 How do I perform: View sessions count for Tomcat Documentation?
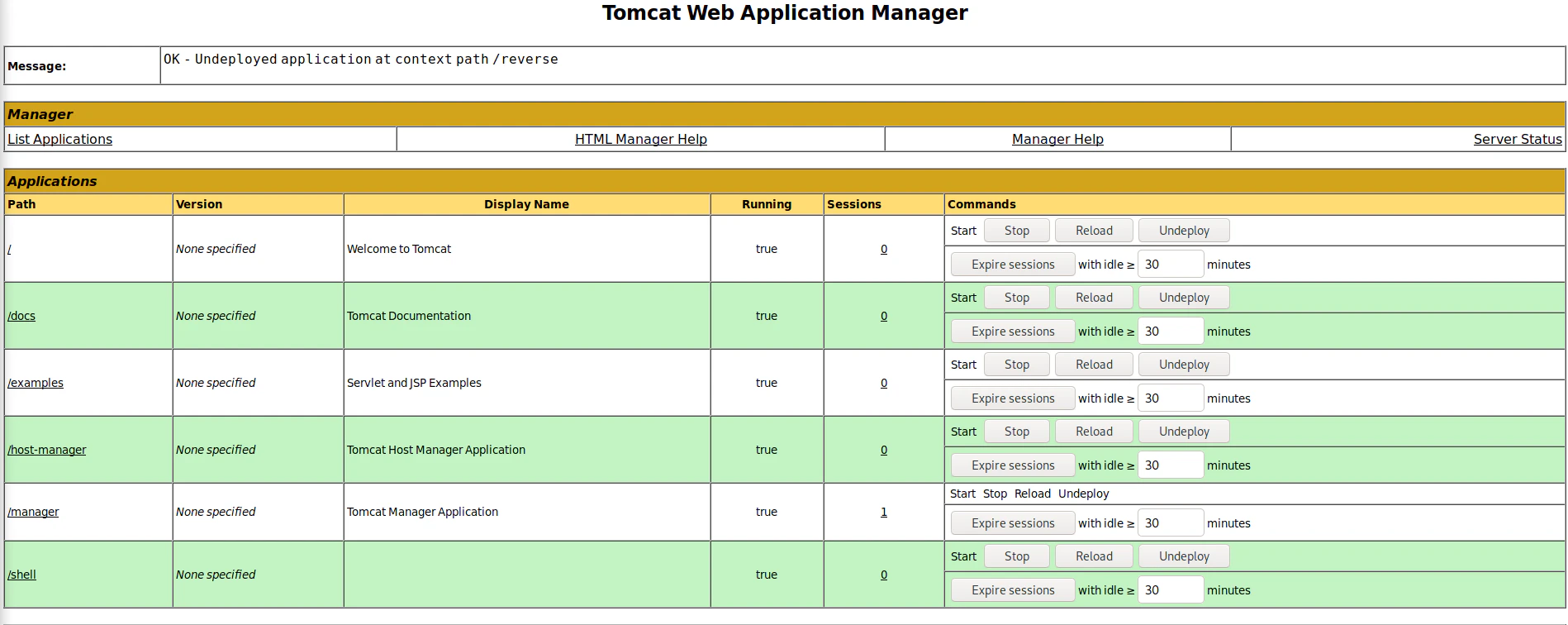click(x=884, y=316)
